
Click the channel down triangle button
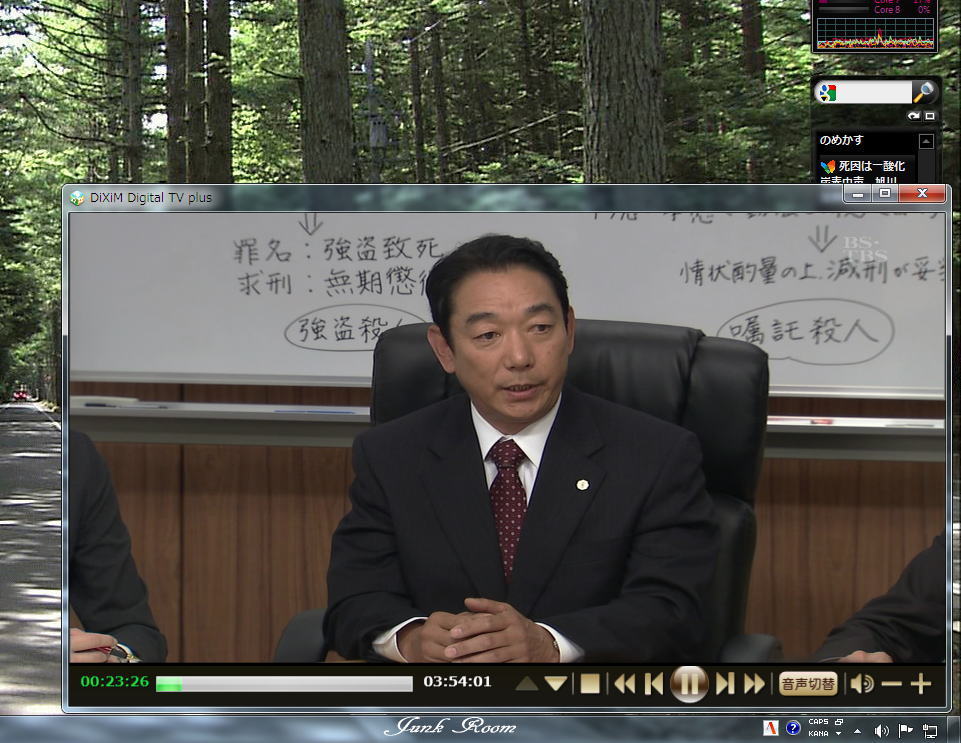[556, 683]
